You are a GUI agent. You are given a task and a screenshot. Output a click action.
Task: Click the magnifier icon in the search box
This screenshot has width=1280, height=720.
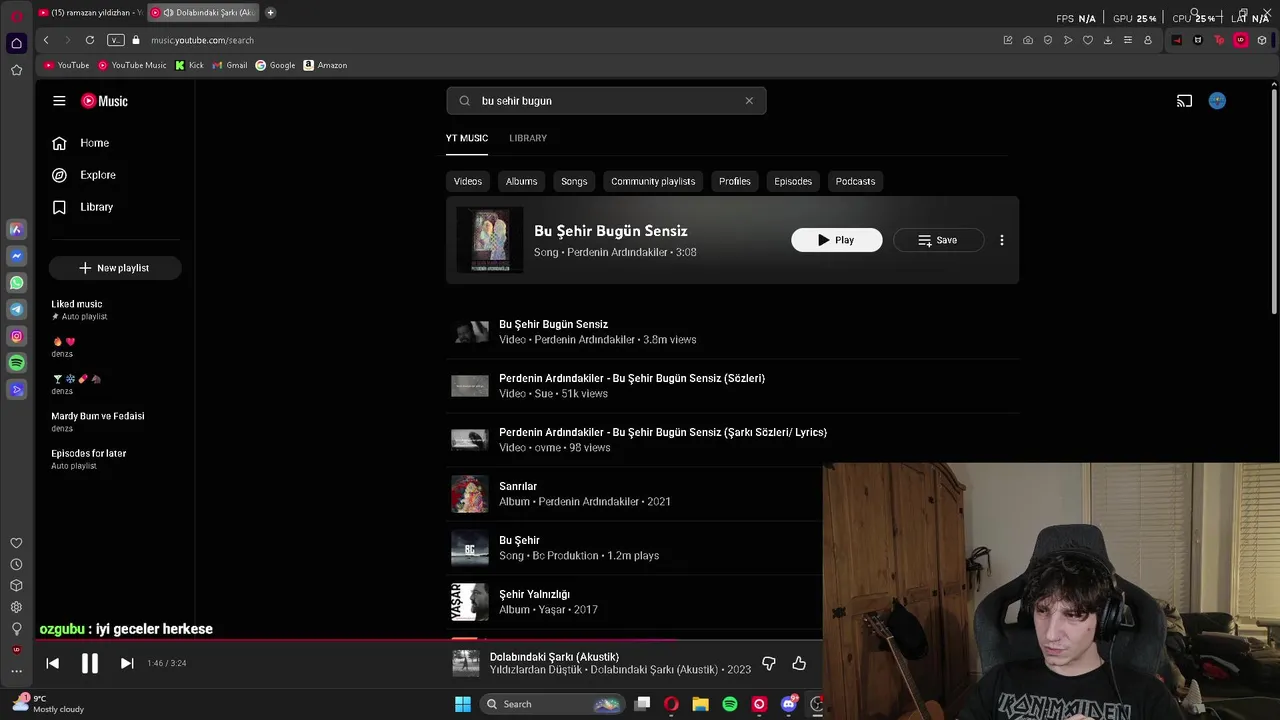[464, 101]
